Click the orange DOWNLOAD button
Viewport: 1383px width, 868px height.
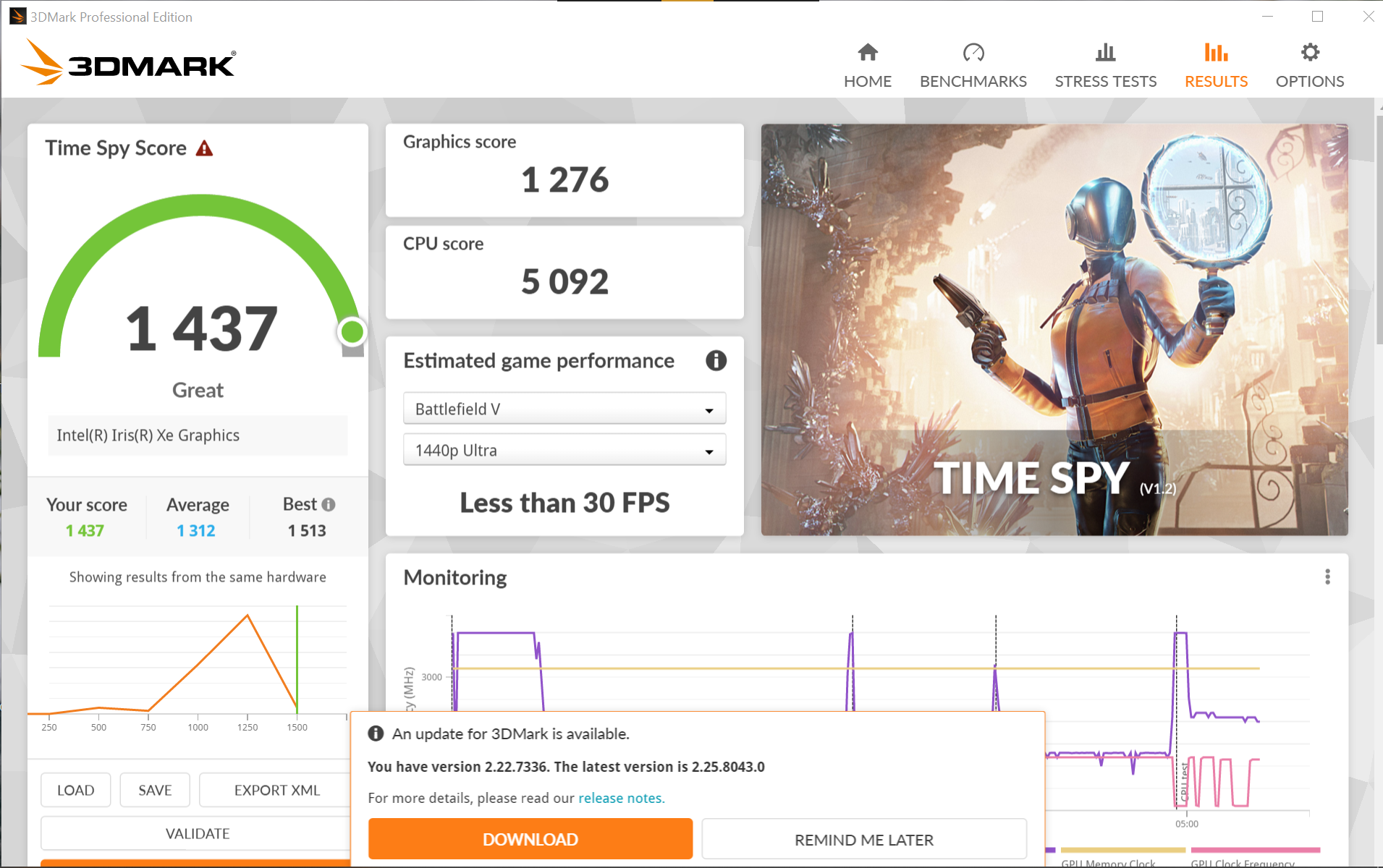[x=530, y=839]
